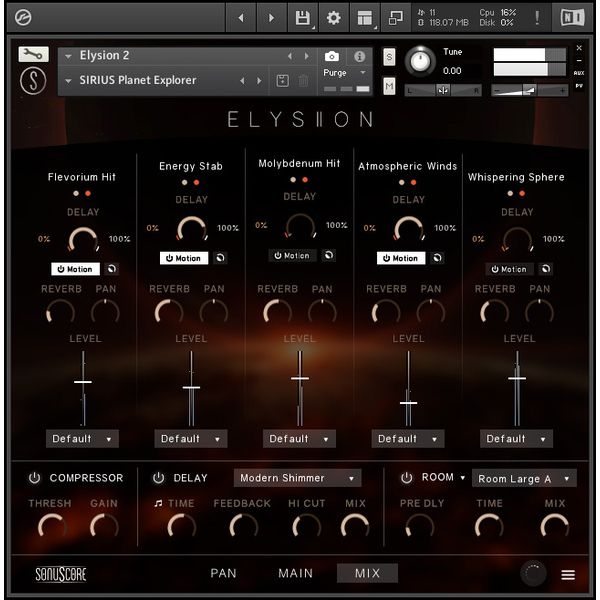Click Room PRE DLY knob

click(x=420, y=526)
